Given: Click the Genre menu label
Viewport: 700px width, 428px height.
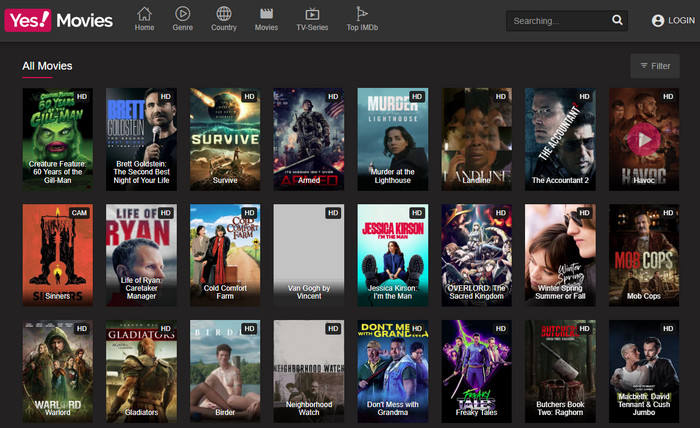Looking at the screenshot, I should click(182, 28).
